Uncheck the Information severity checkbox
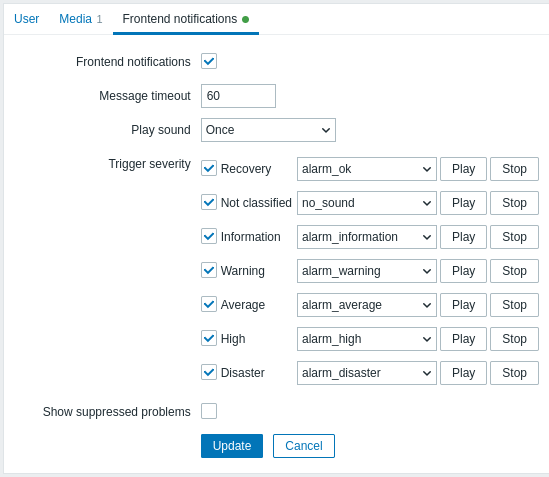549x477 pixels. pyautogui.click(x=209, y=236)
